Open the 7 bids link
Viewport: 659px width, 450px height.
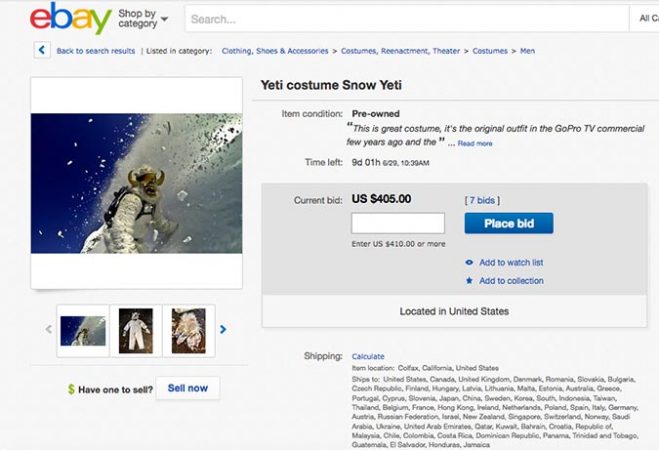482,200
